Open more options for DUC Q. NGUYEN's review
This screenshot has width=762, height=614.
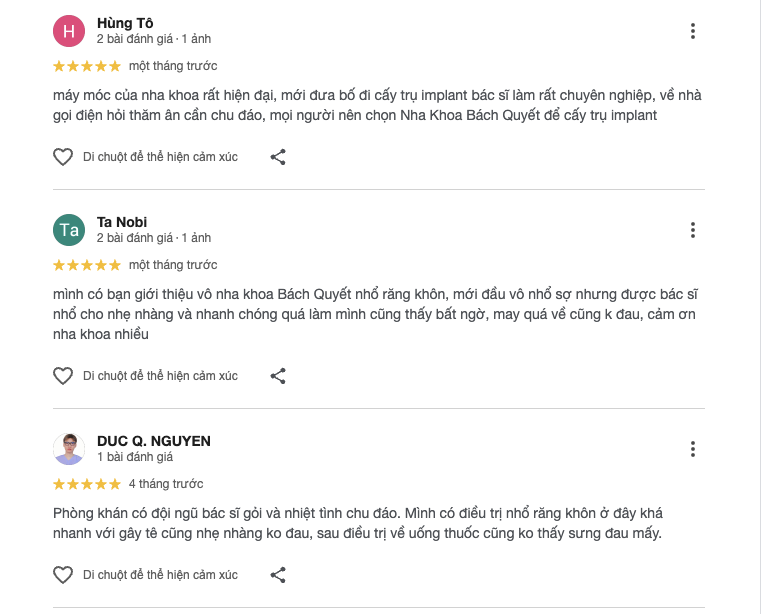point(692,449)
